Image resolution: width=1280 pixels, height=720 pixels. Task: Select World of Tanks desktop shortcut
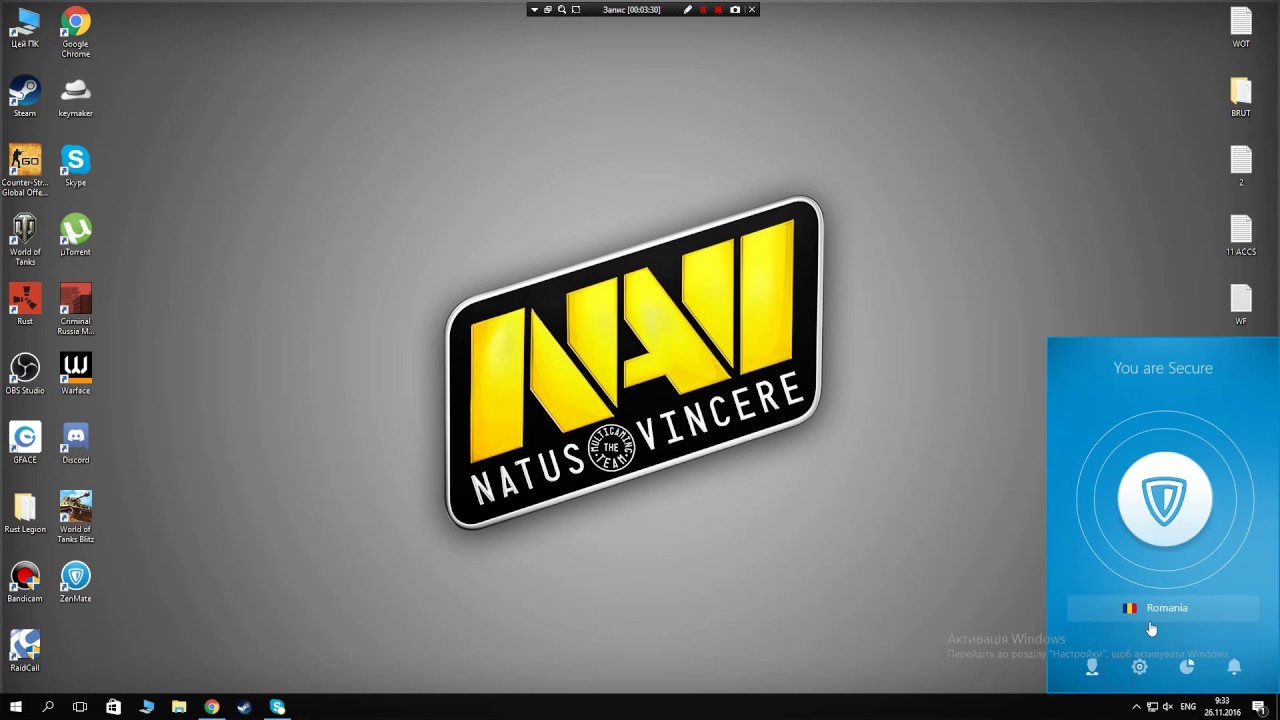click(x=25, y=240)
